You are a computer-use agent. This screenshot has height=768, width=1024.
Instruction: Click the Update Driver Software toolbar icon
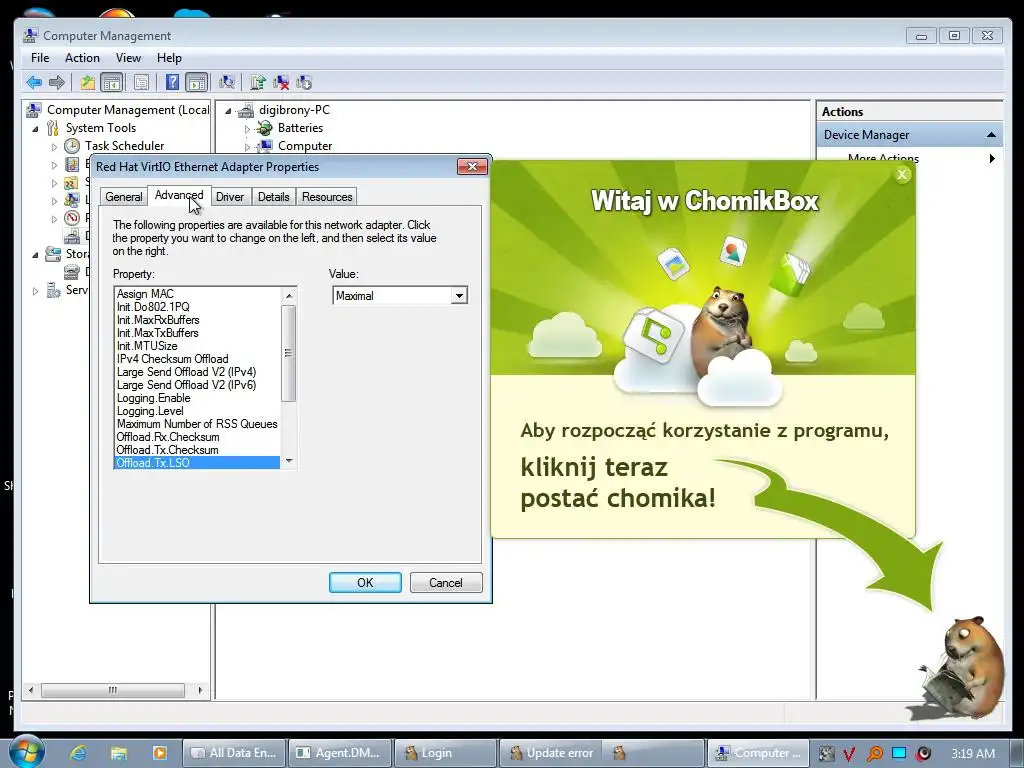[x=258, y=82]
